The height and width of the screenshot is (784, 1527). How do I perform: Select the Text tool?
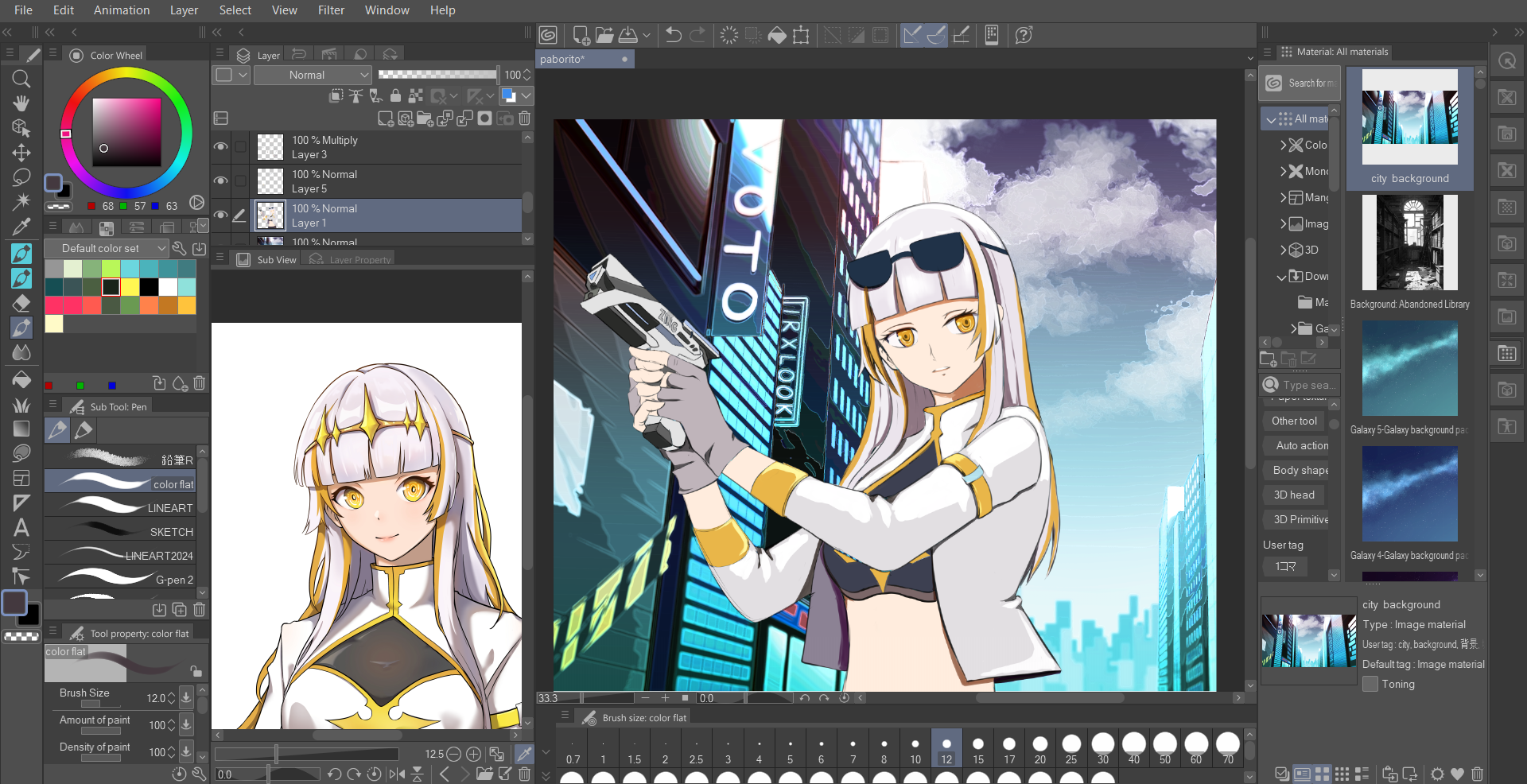coord(21,526)
